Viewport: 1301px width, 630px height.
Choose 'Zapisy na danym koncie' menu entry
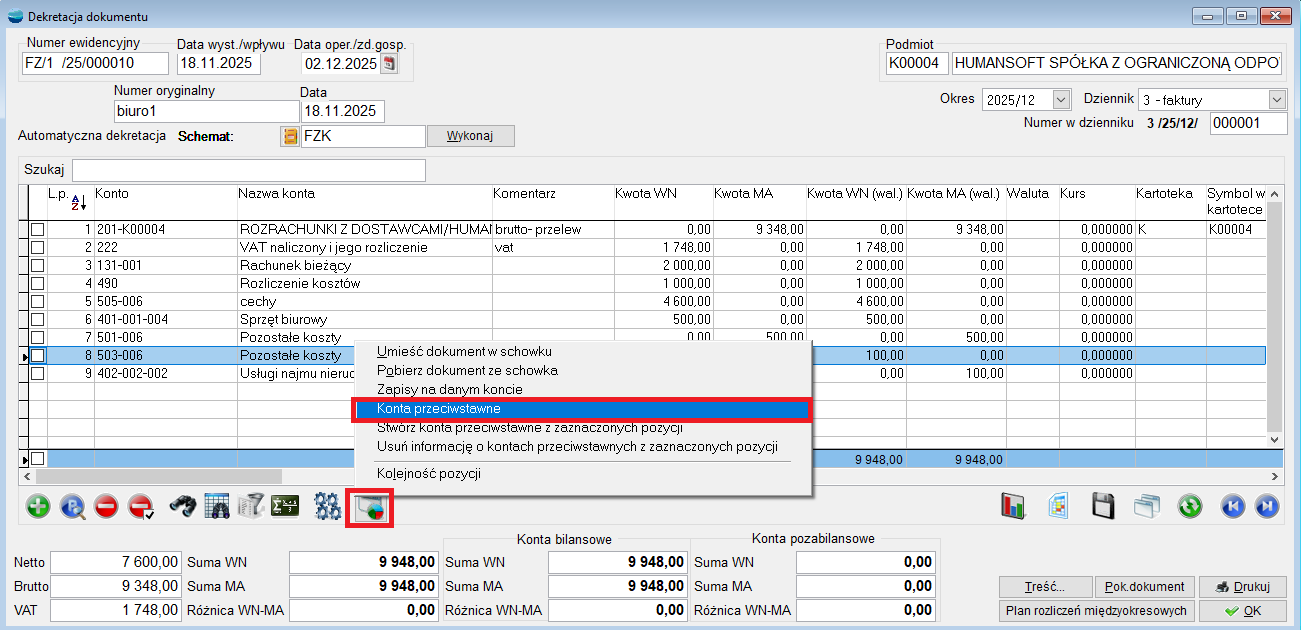tap(449, 389)
